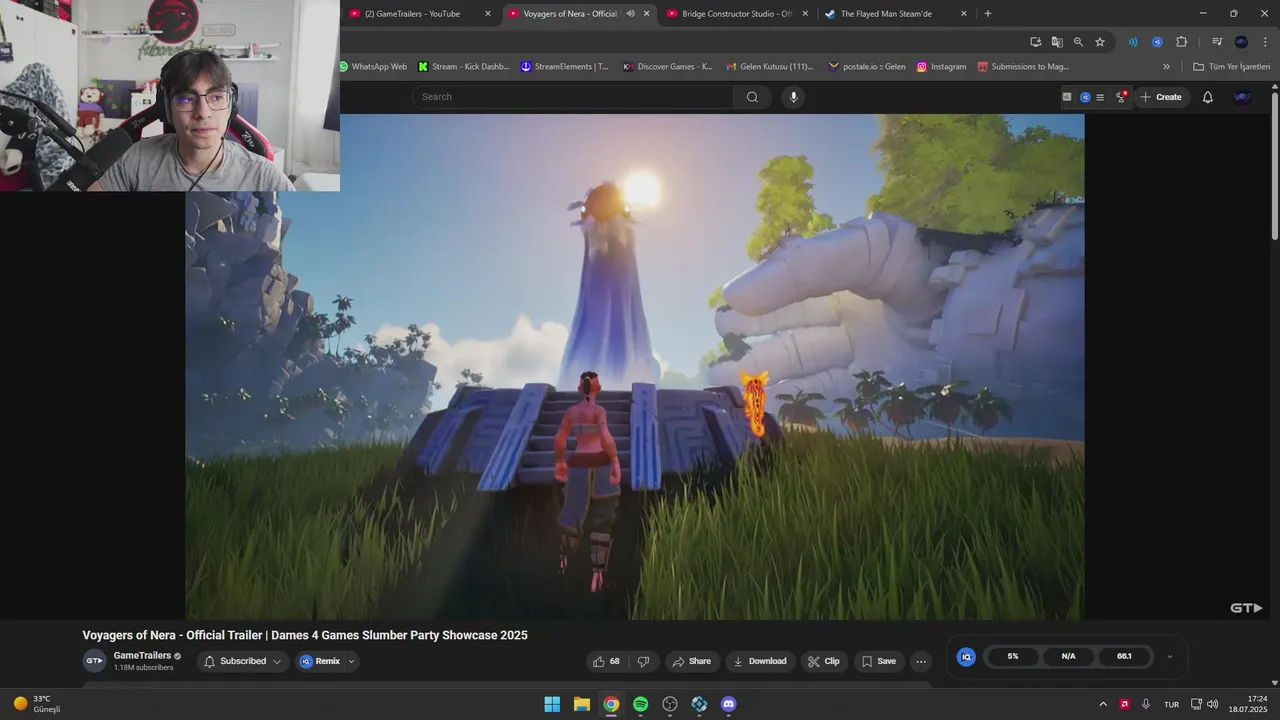This screenshot has width=1280, height=720.
Task: Open more actions three-dot button below video
Action: (921, 661)
